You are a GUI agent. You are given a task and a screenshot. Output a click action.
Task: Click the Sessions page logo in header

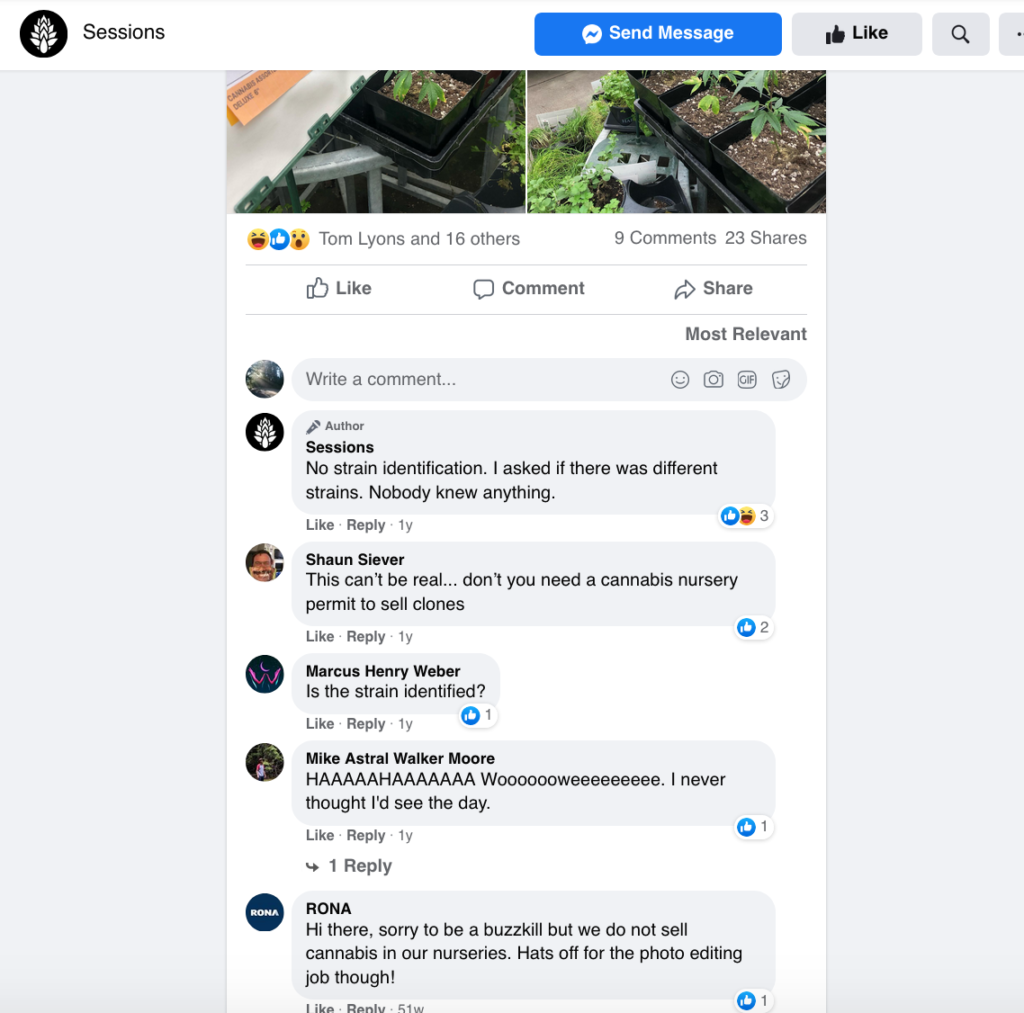(44, 34)
